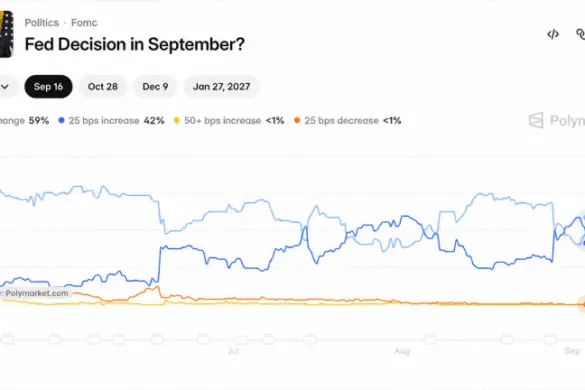
Task: Click the yellow 50+ bps increase dot
Action: pos(177,120)
